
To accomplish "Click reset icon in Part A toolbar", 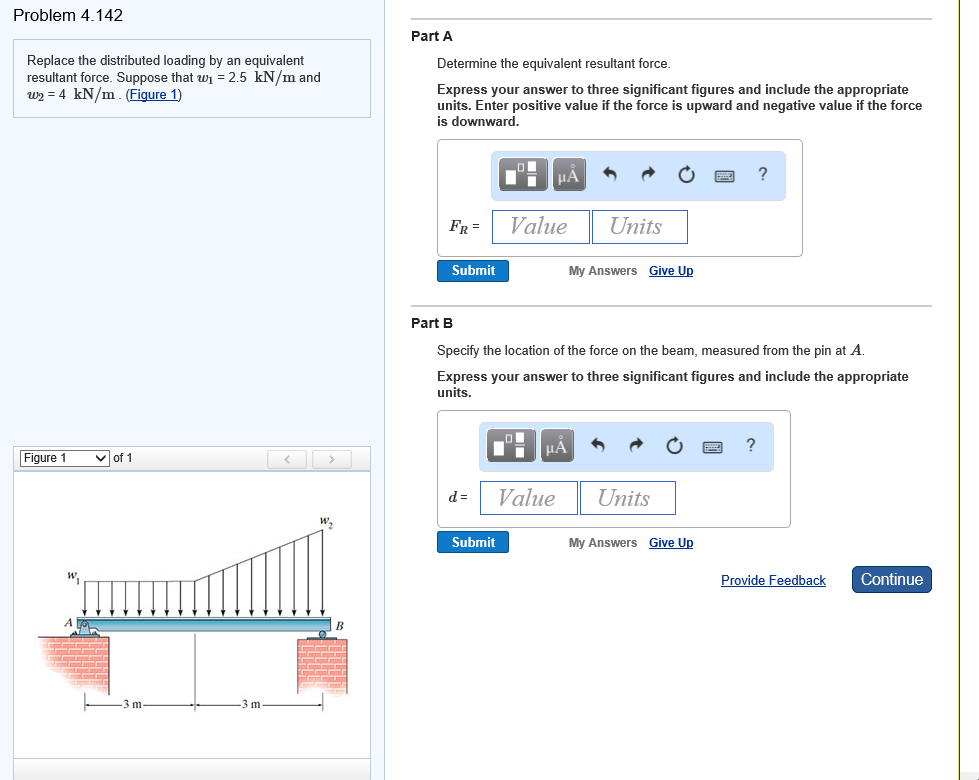I will 686,175.
